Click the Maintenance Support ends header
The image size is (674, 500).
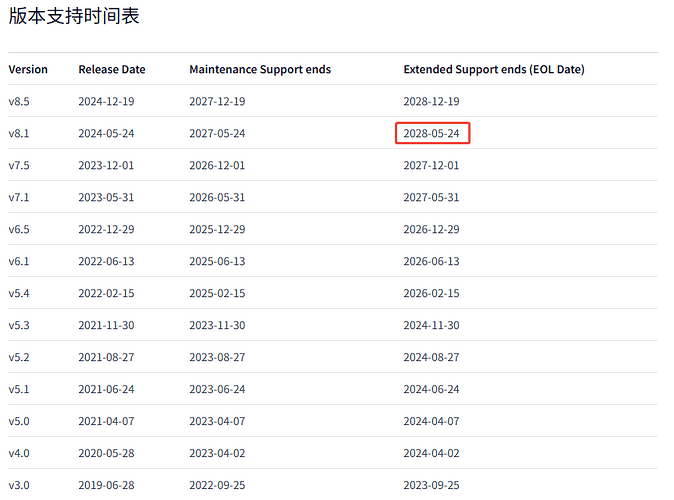260,69
